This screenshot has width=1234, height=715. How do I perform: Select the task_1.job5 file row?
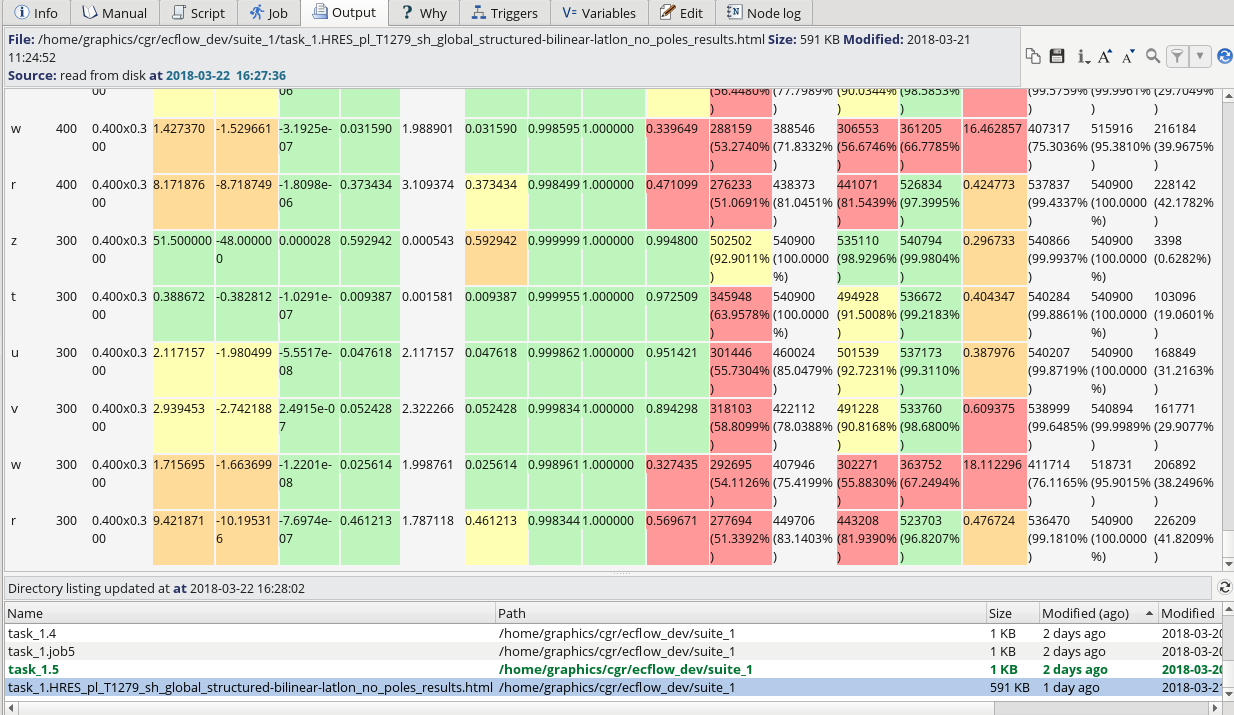point(41,651)
